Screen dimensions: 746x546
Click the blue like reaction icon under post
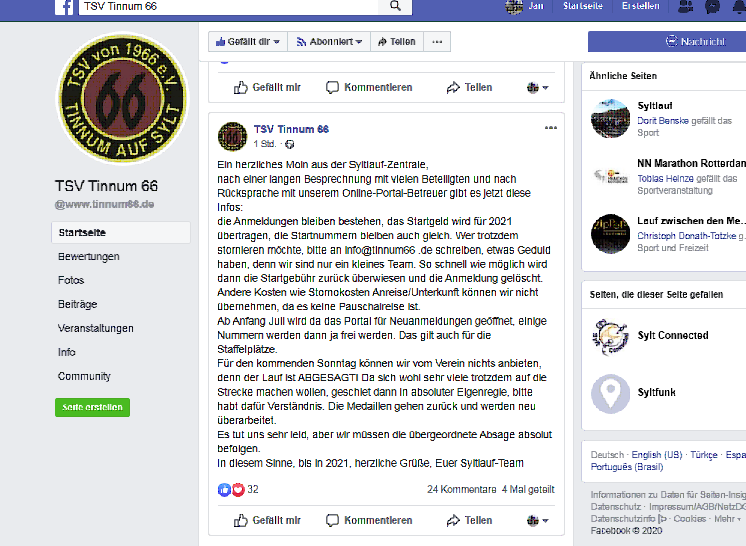(x=224, y=489)
